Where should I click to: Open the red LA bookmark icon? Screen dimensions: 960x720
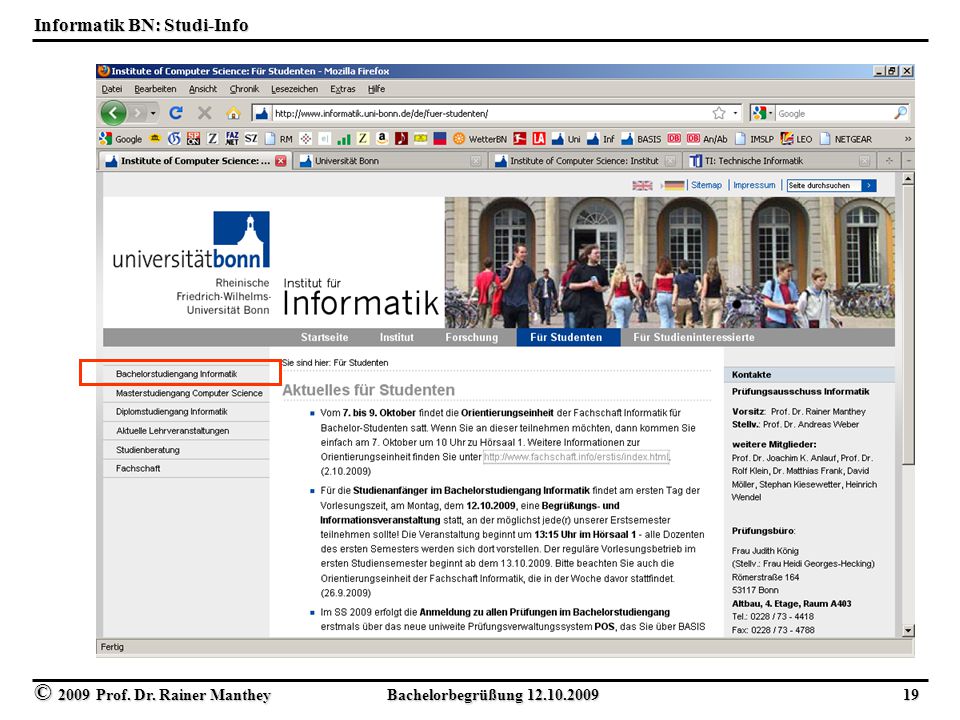539,139
